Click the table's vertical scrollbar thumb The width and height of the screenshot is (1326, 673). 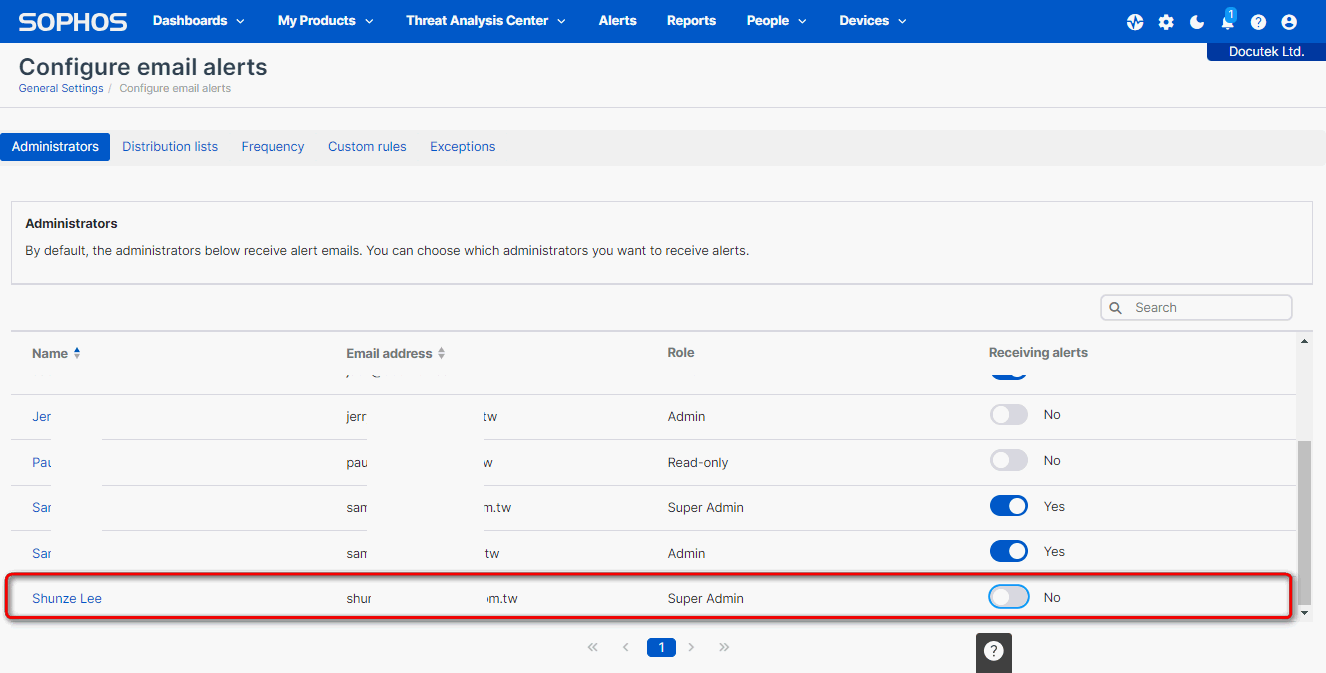click(x=1303, y=520)
